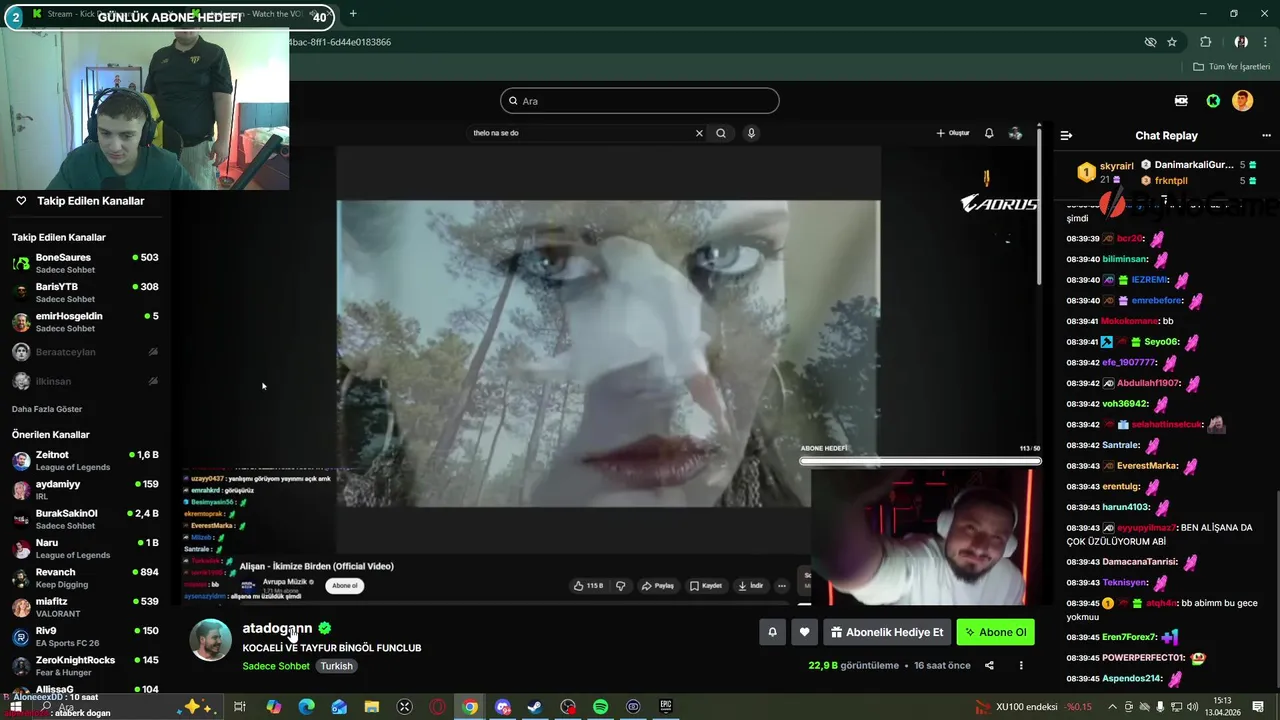This screenshot has height=720, width=1280.
Task: Open the Kick clips icon in header
Action: [x=1181, y=101]
